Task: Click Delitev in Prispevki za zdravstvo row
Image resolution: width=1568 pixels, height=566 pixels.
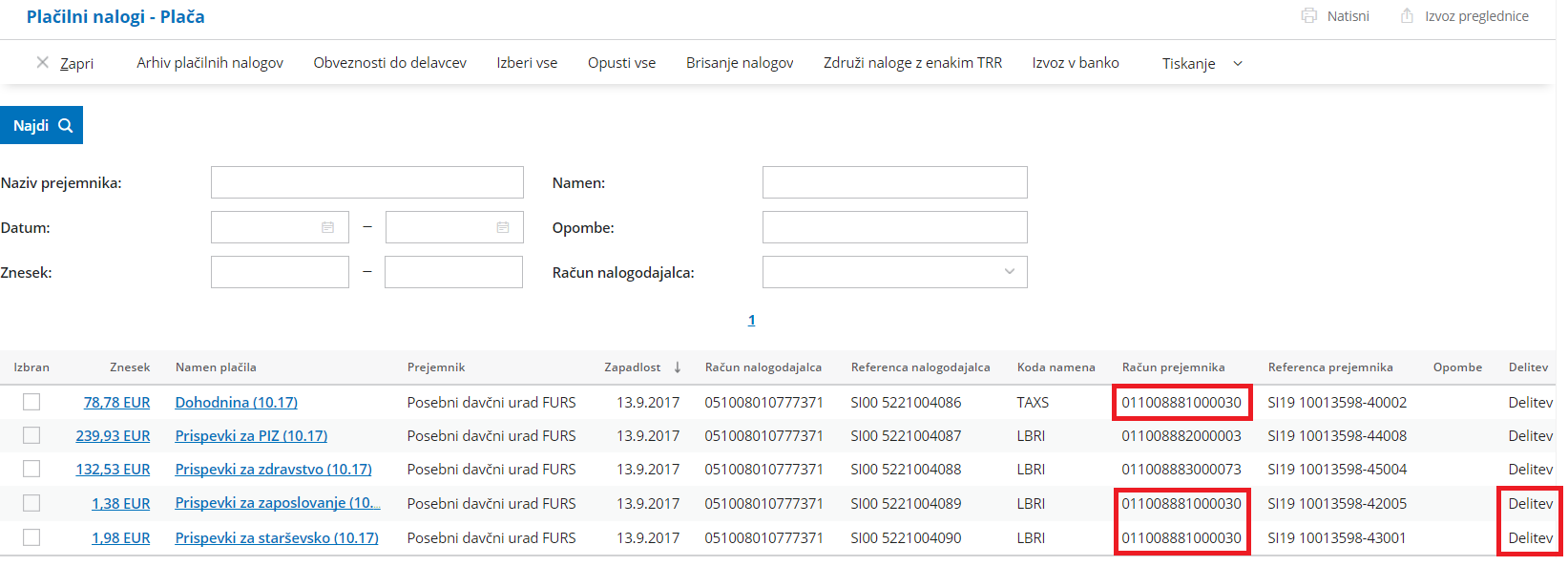Action: (x=1530, y=469)
